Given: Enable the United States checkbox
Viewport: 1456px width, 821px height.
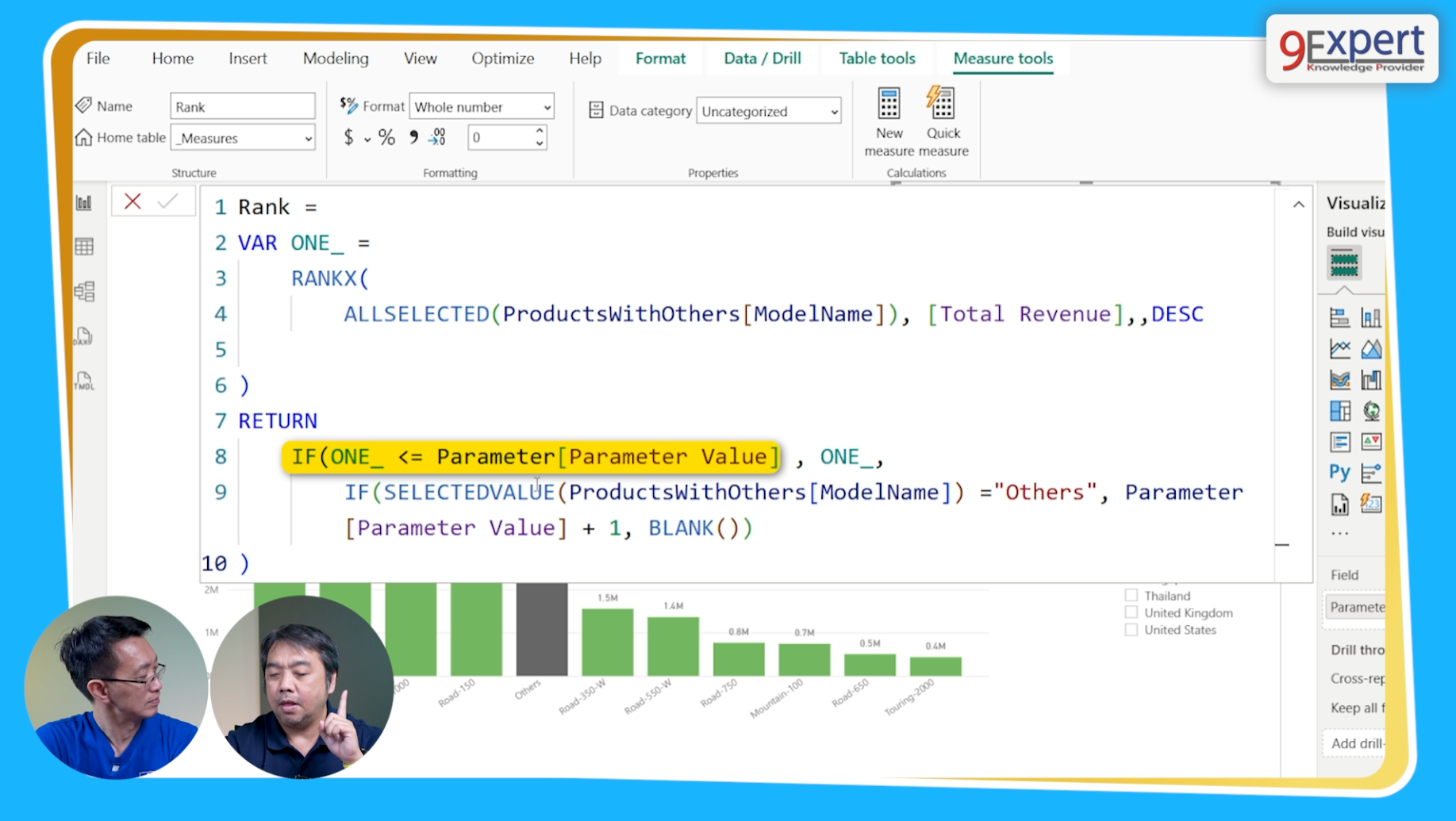Looking at the screenshot, I should tap(1130, 629).
